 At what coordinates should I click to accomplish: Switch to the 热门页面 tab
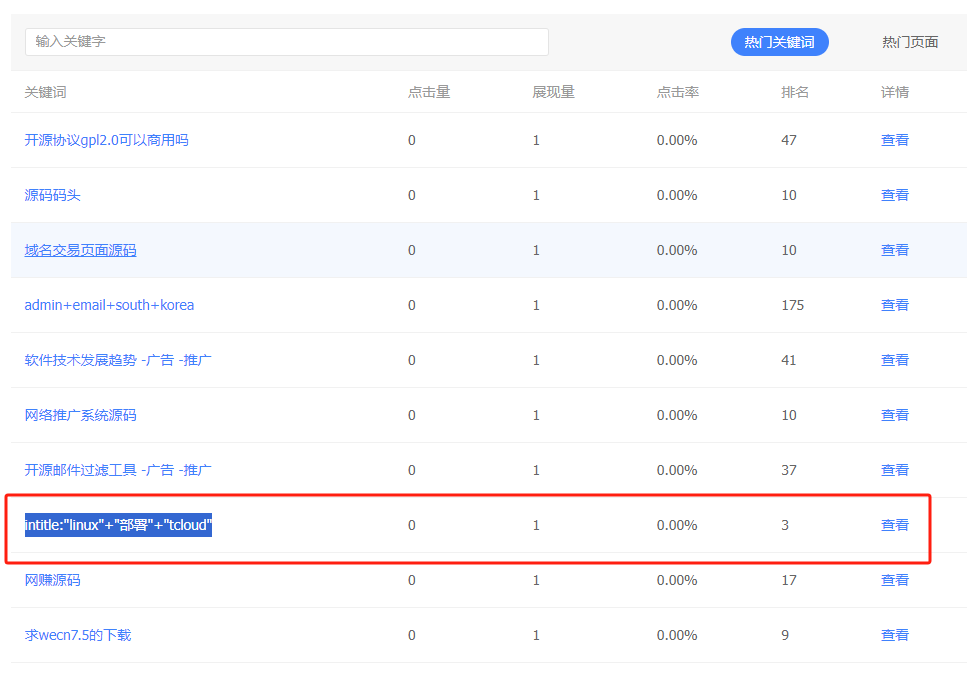910,42
